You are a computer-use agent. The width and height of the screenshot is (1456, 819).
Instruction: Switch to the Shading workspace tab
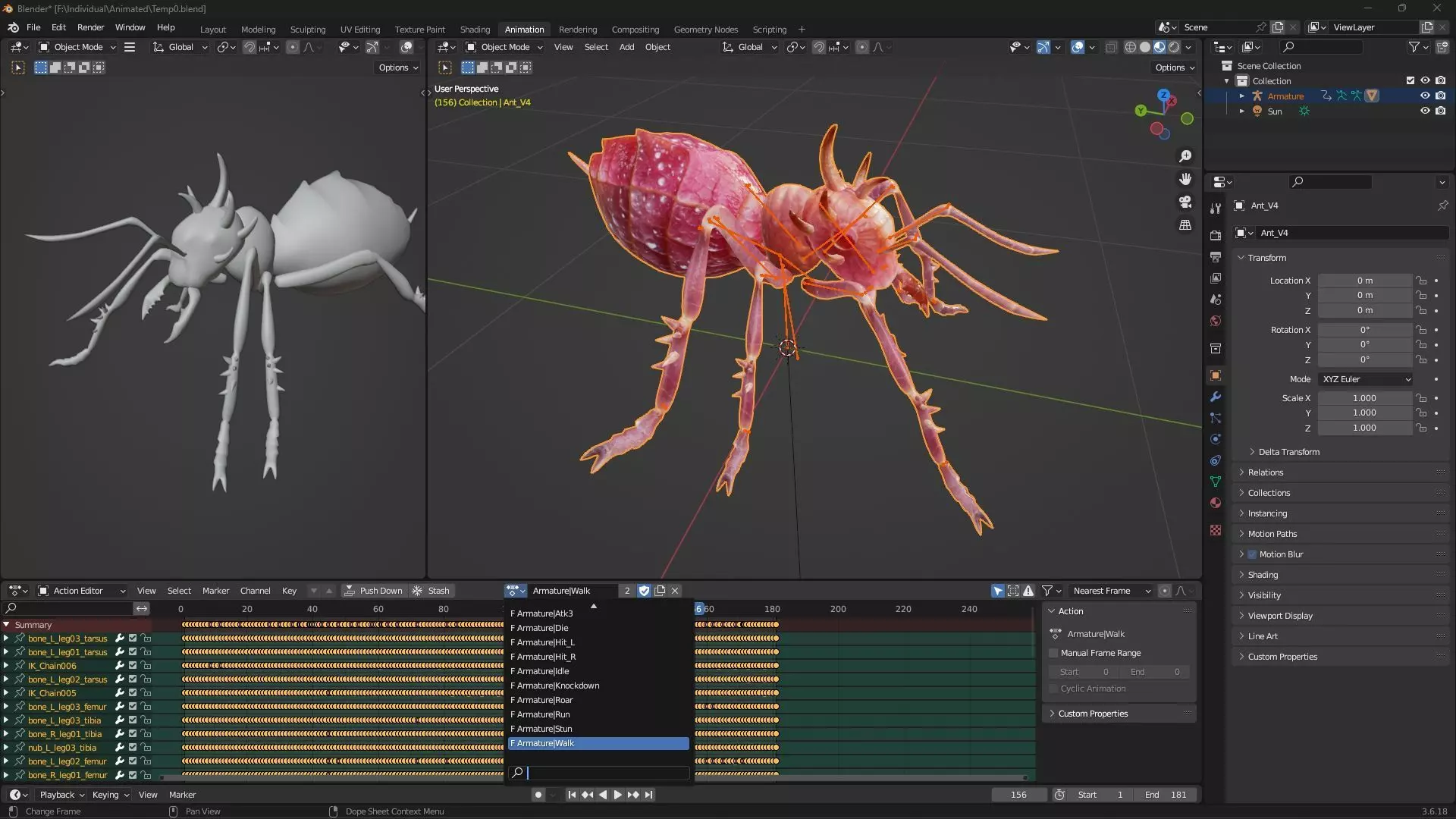(475, 30)
